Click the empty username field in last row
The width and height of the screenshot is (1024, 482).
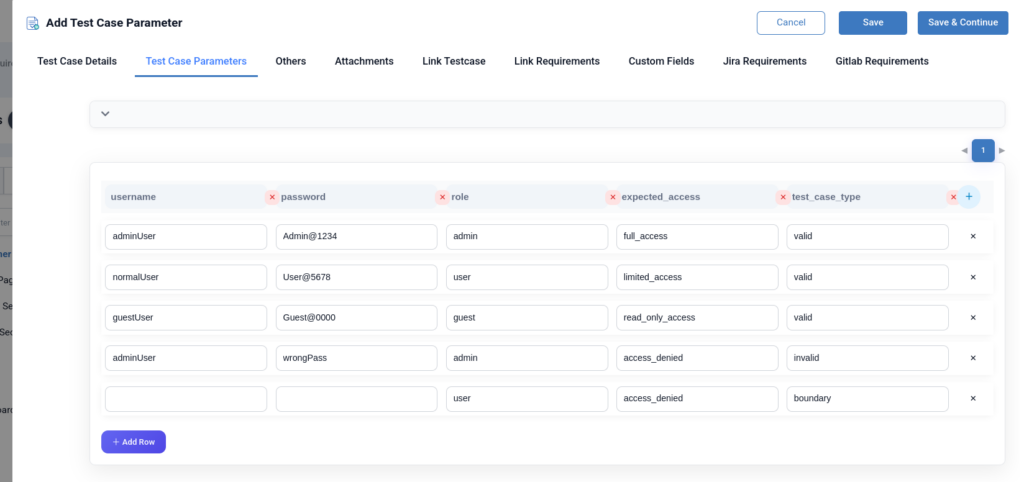point(186,398)
